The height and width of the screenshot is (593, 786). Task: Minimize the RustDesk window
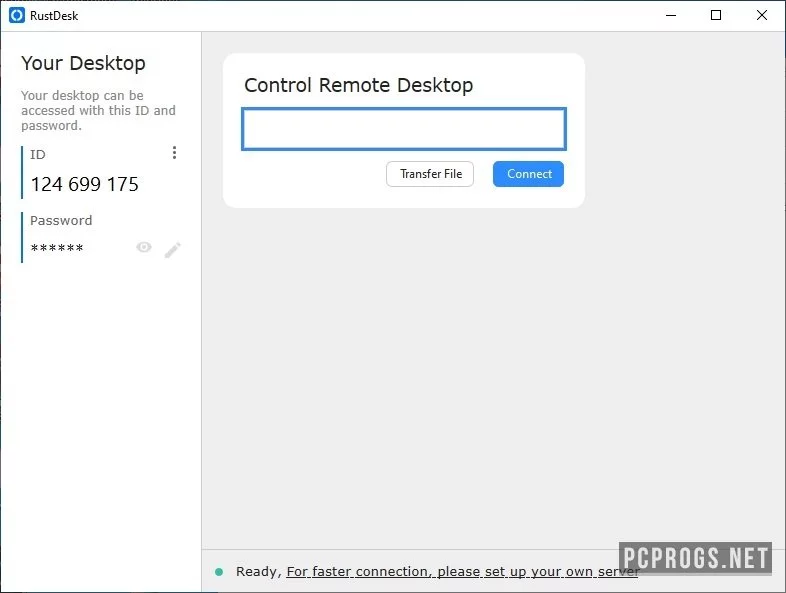point(671,16)
